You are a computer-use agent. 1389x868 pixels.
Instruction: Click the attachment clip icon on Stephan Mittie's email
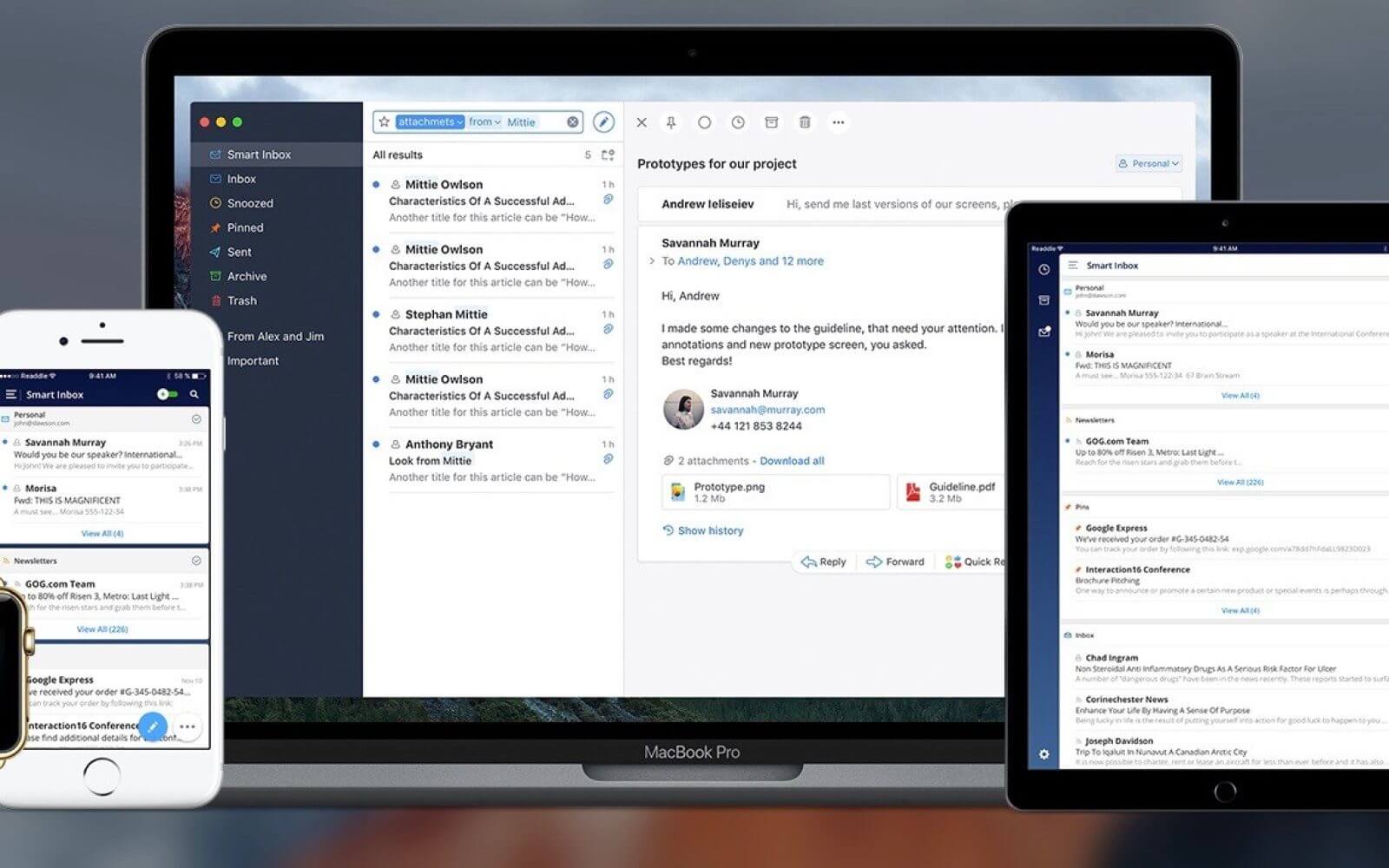(609, 330)
